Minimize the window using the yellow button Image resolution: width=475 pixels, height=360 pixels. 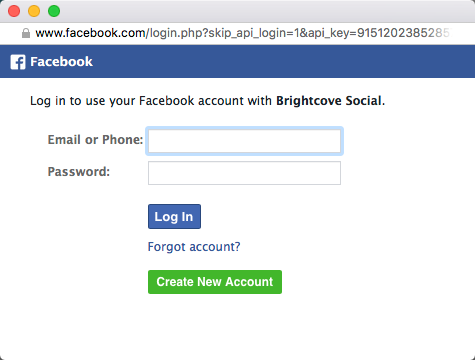(x=34, y=11)
